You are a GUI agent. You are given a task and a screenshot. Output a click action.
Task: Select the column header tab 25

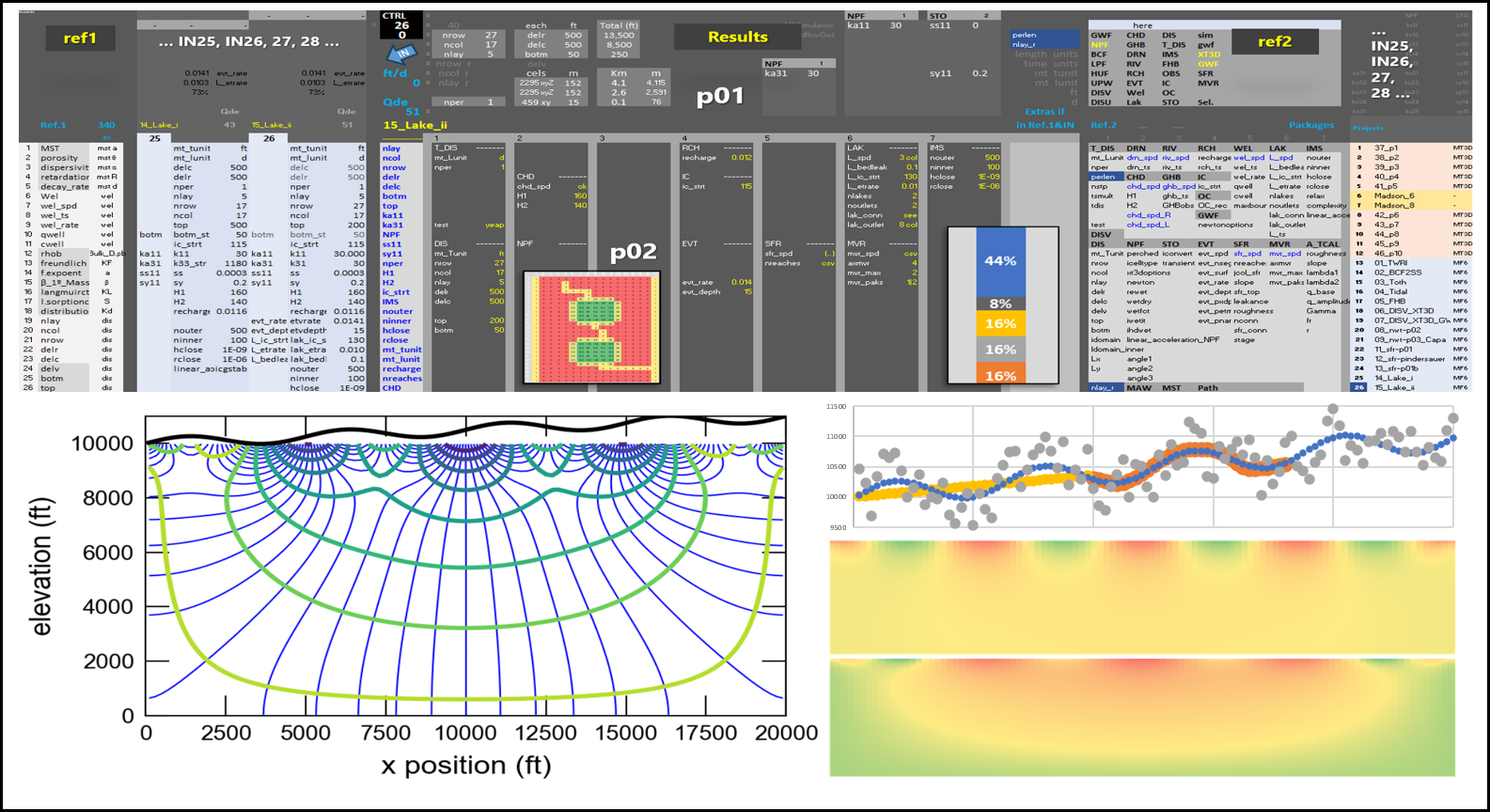point(154,138)
